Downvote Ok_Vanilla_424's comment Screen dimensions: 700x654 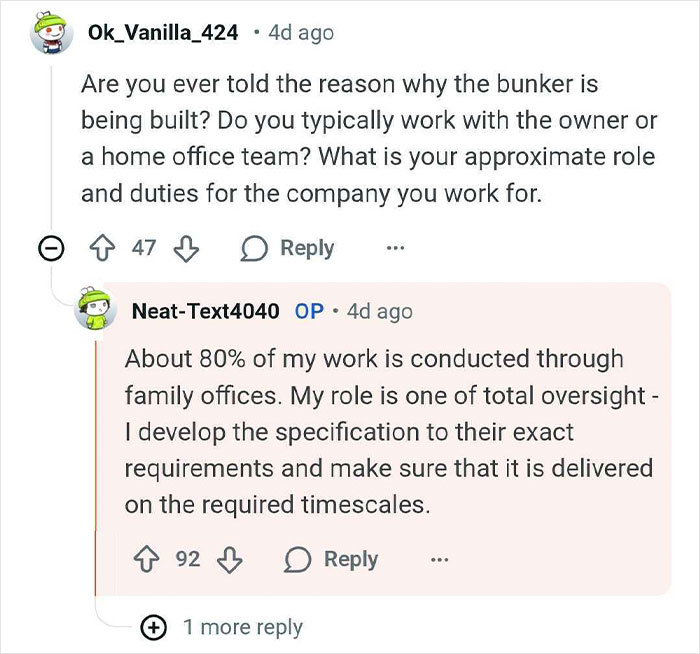tap(186, 248)
